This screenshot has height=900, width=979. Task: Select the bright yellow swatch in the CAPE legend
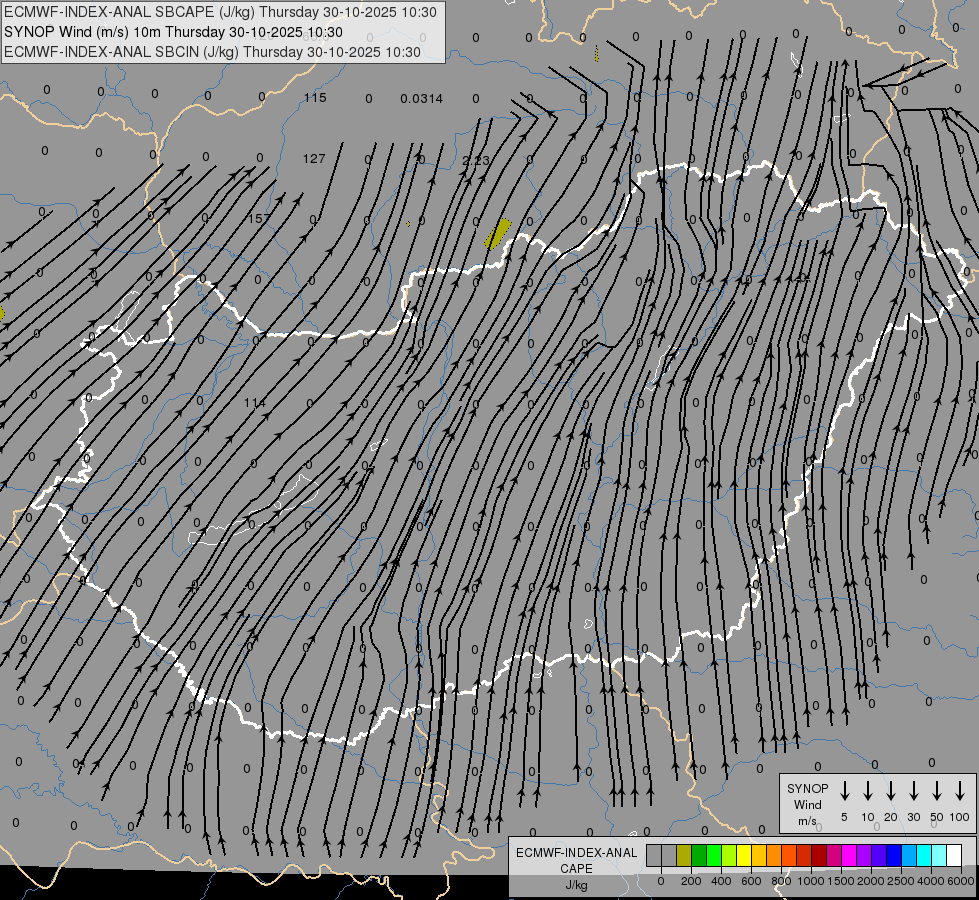tap(744, 856)
